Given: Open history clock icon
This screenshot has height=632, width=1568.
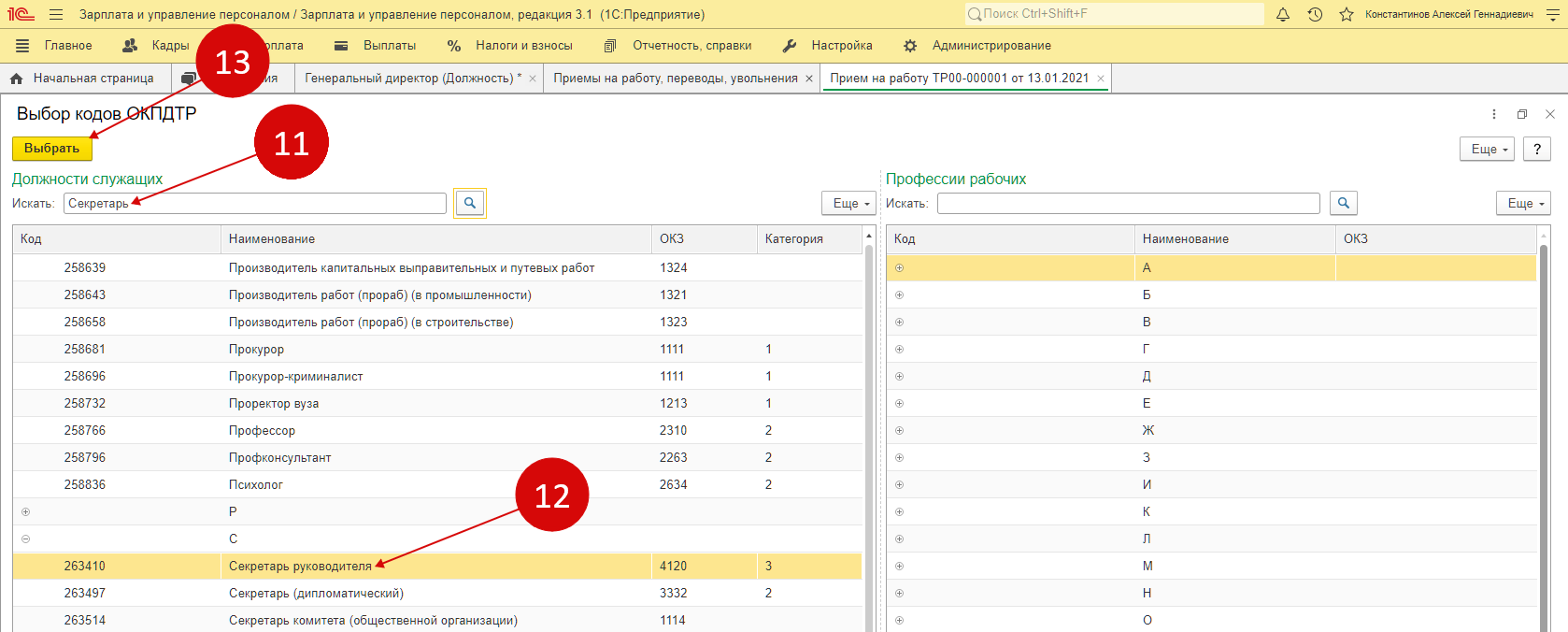Looking at the screenshot, I should click(1315, 14).
